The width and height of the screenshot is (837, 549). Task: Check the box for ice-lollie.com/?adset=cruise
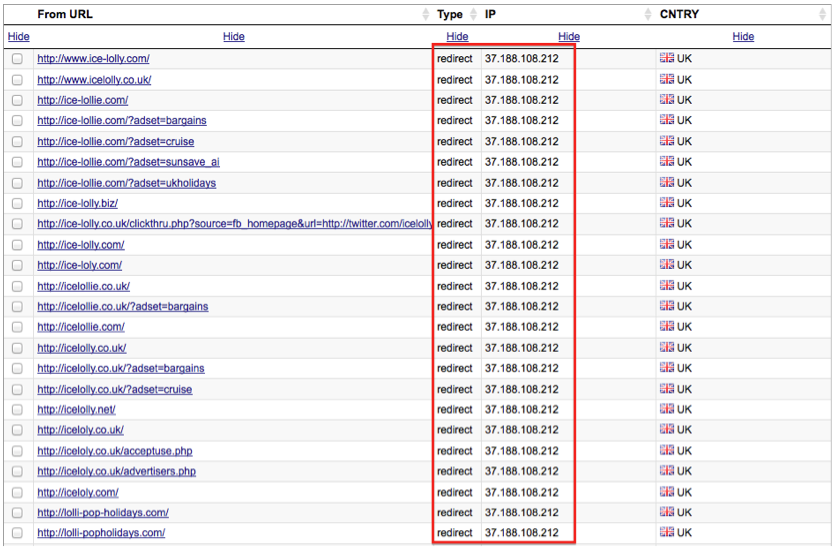18,142
